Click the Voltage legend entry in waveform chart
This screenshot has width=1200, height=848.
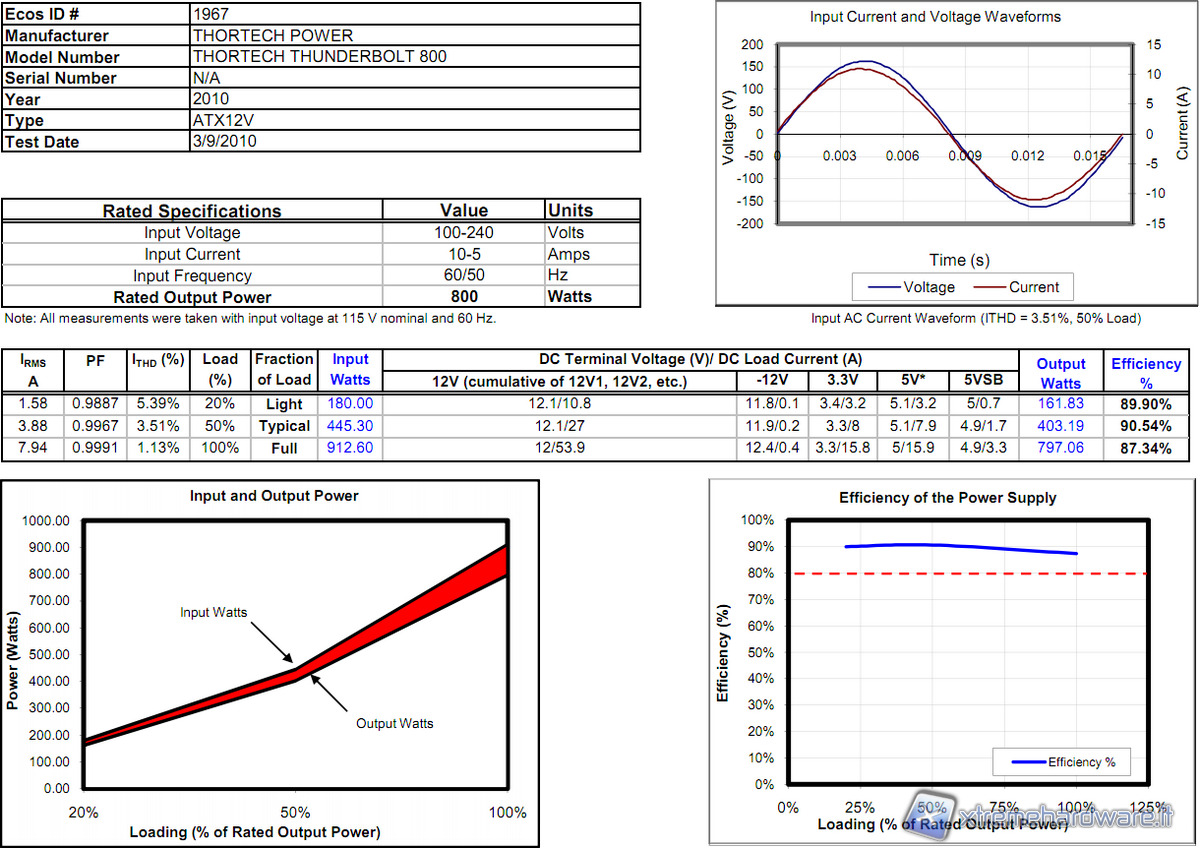coord(913,287)
